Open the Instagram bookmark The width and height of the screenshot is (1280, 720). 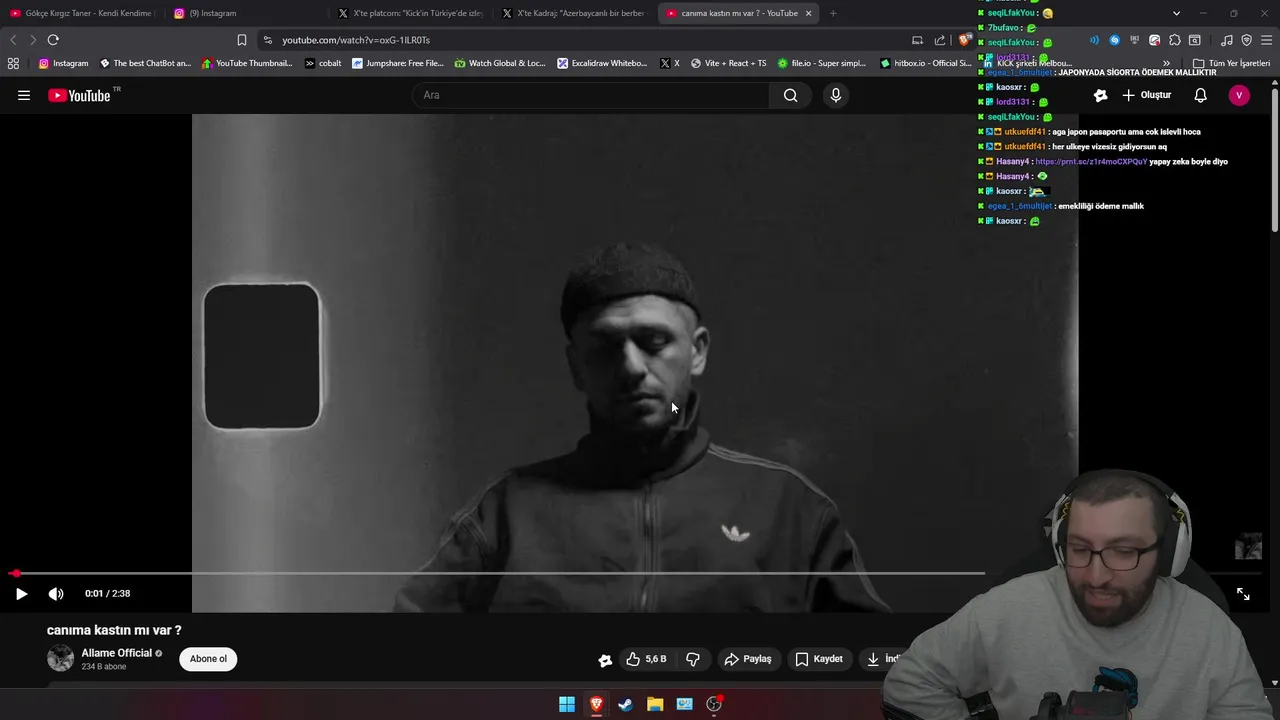(x=63, y=63)
